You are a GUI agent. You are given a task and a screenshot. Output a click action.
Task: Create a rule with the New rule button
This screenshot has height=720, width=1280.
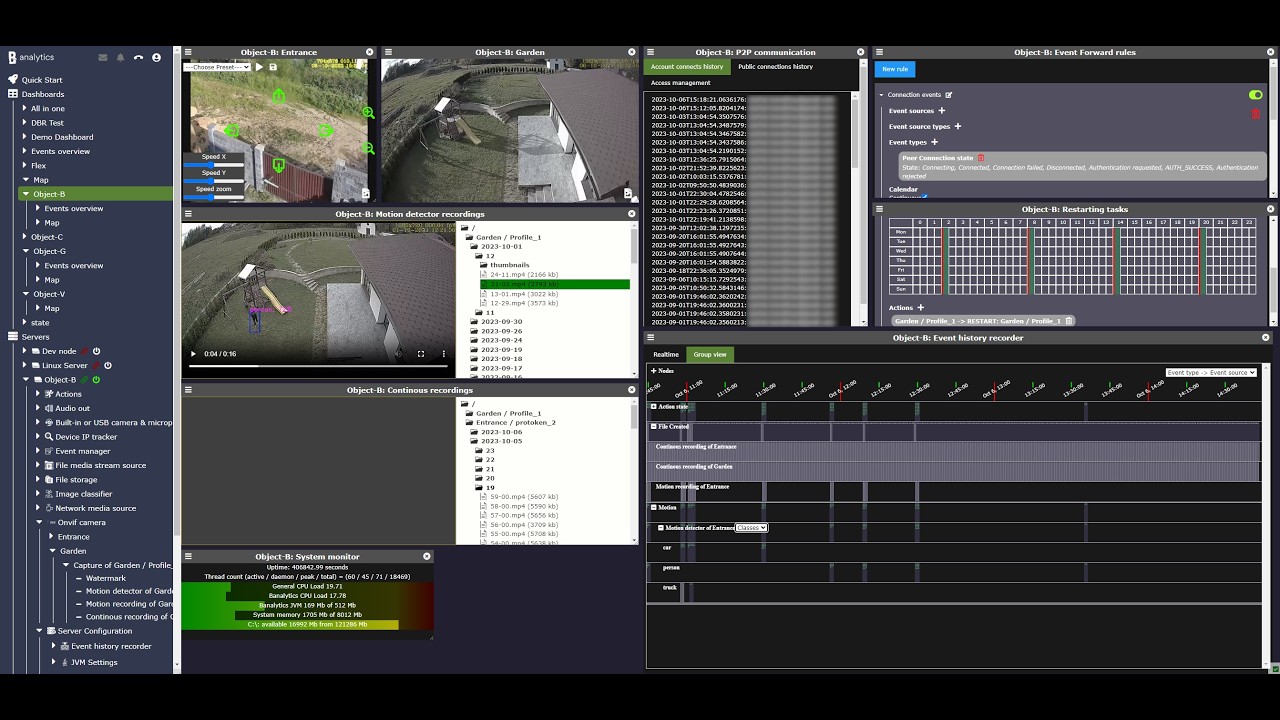pyautogui.click(x=896, y=69)
